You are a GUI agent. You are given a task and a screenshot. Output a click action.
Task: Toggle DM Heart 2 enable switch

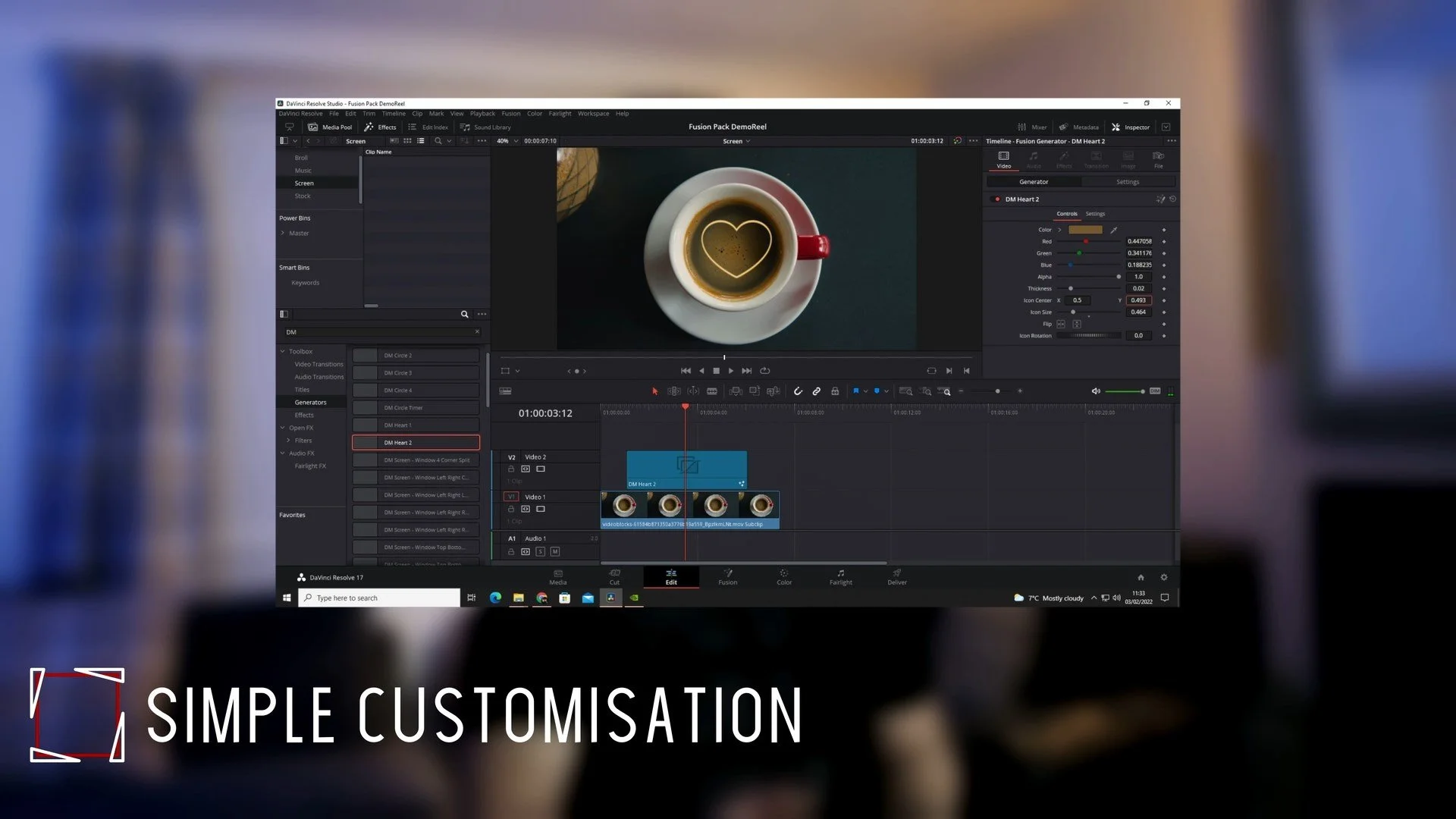click(996, 199)
